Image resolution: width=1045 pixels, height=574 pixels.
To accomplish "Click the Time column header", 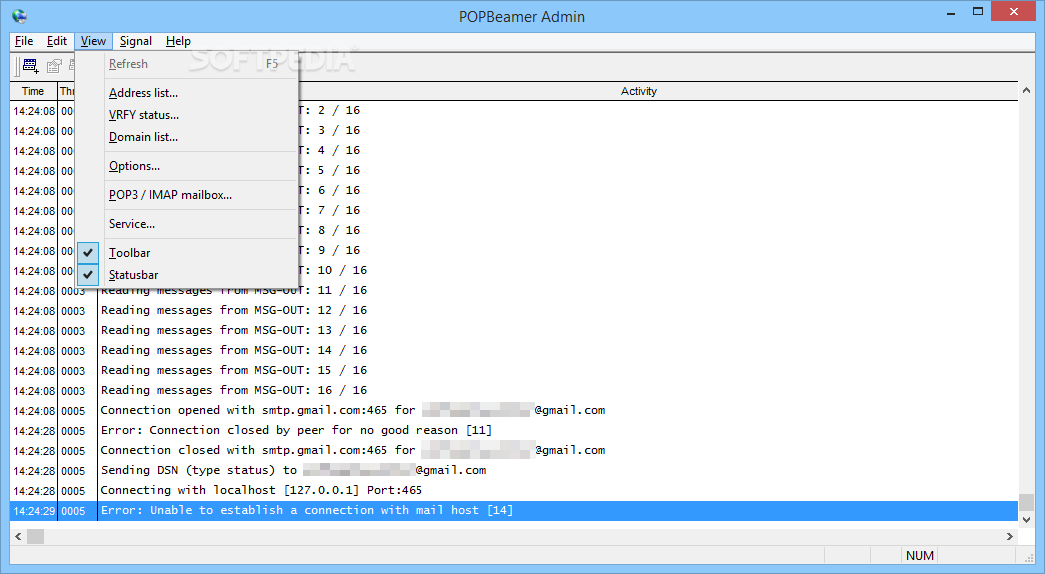I will [x=33, y=91].
